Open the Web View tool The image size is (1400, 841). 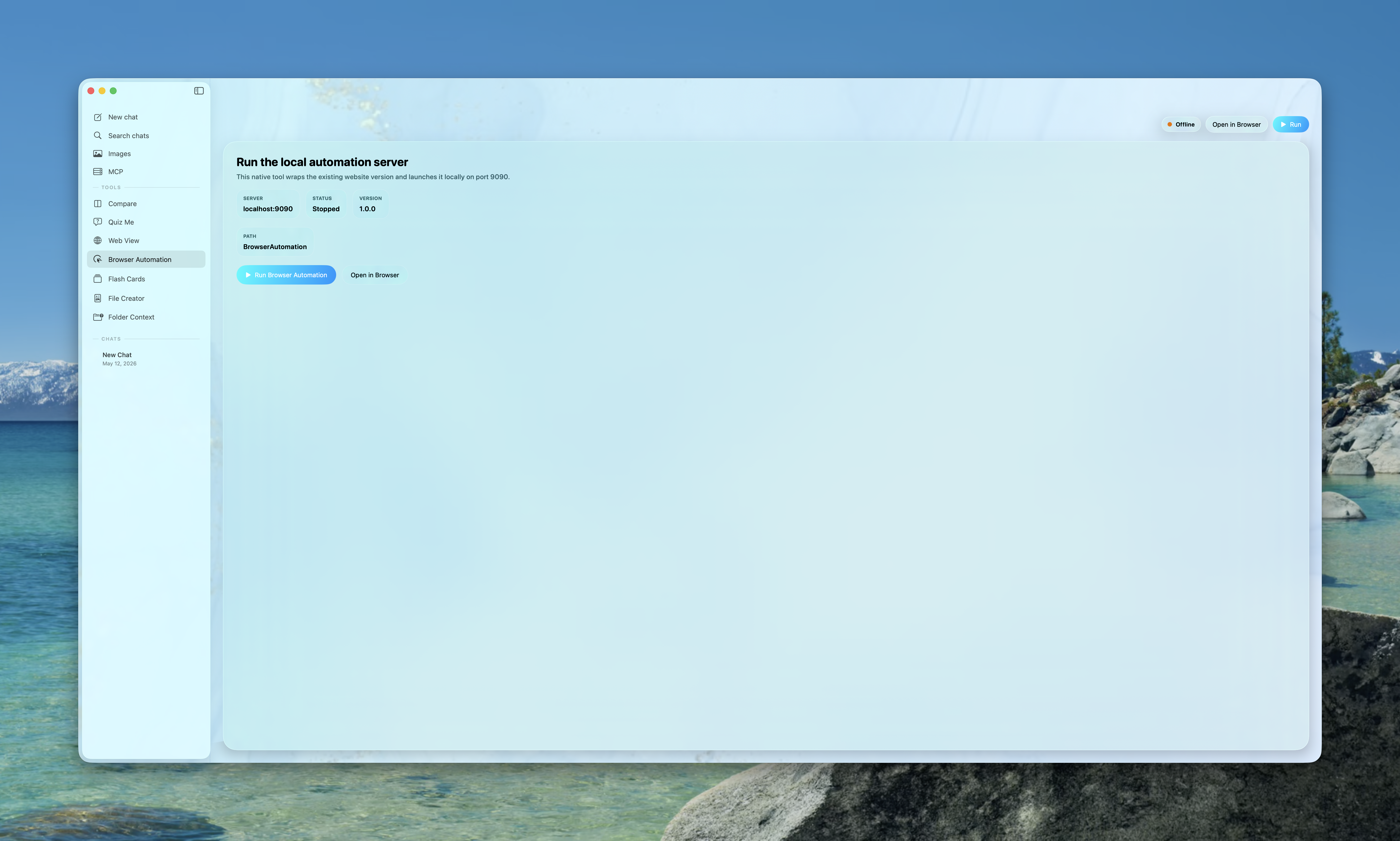coord(146,241)
